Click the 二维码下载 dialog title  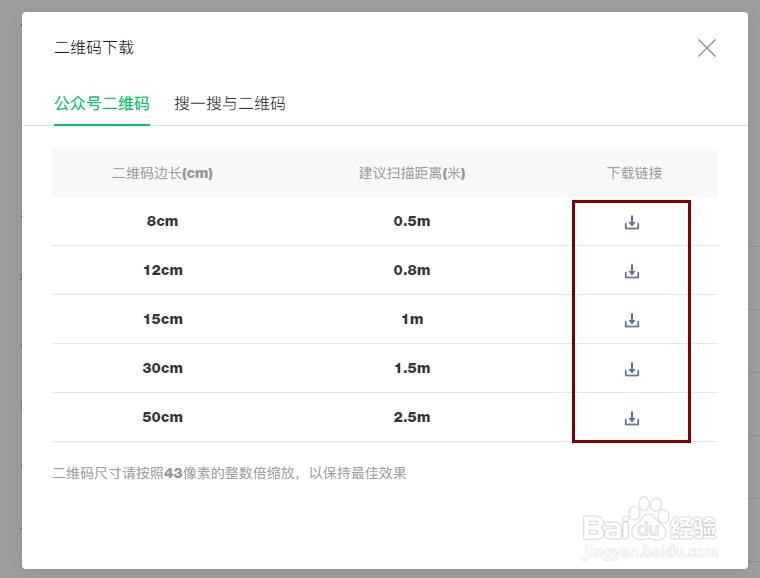coord(94,47)
